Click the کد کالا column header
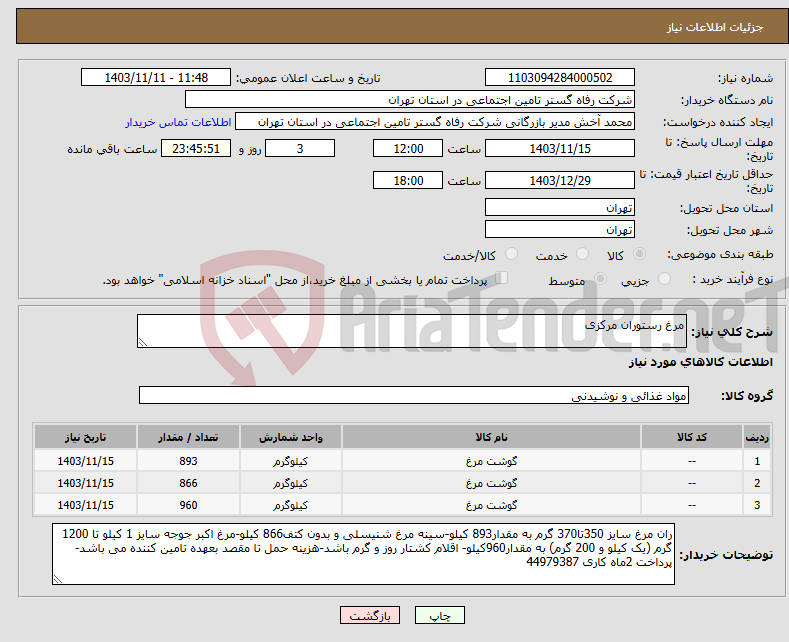Screen dimensions: 789x642 point(691,437)
